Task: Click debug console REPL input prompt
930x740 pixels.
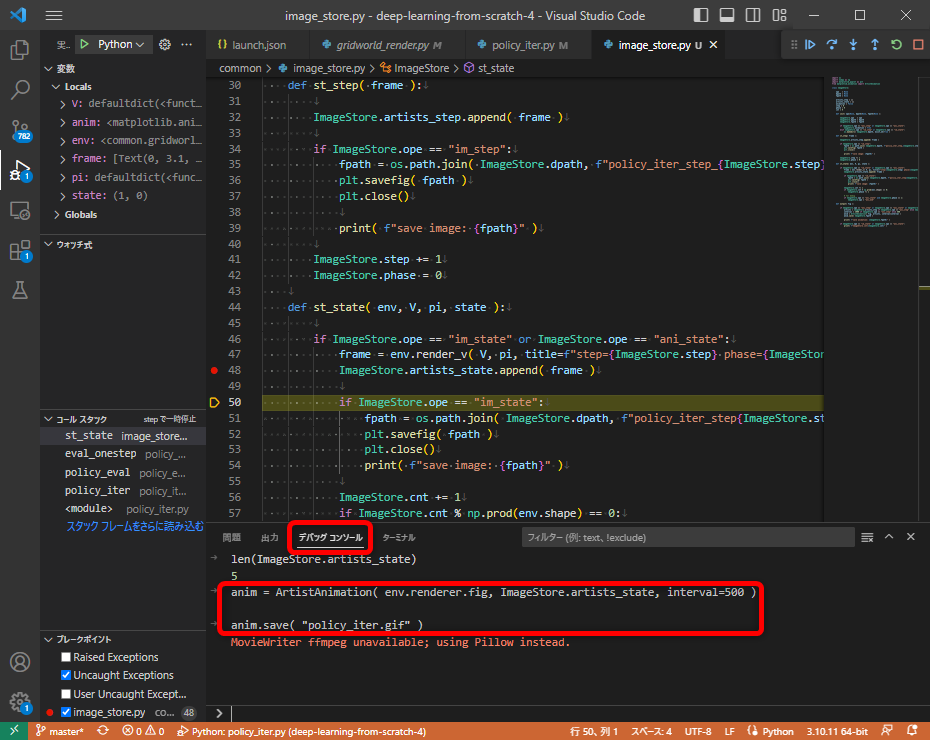Action: coord(569,713)
